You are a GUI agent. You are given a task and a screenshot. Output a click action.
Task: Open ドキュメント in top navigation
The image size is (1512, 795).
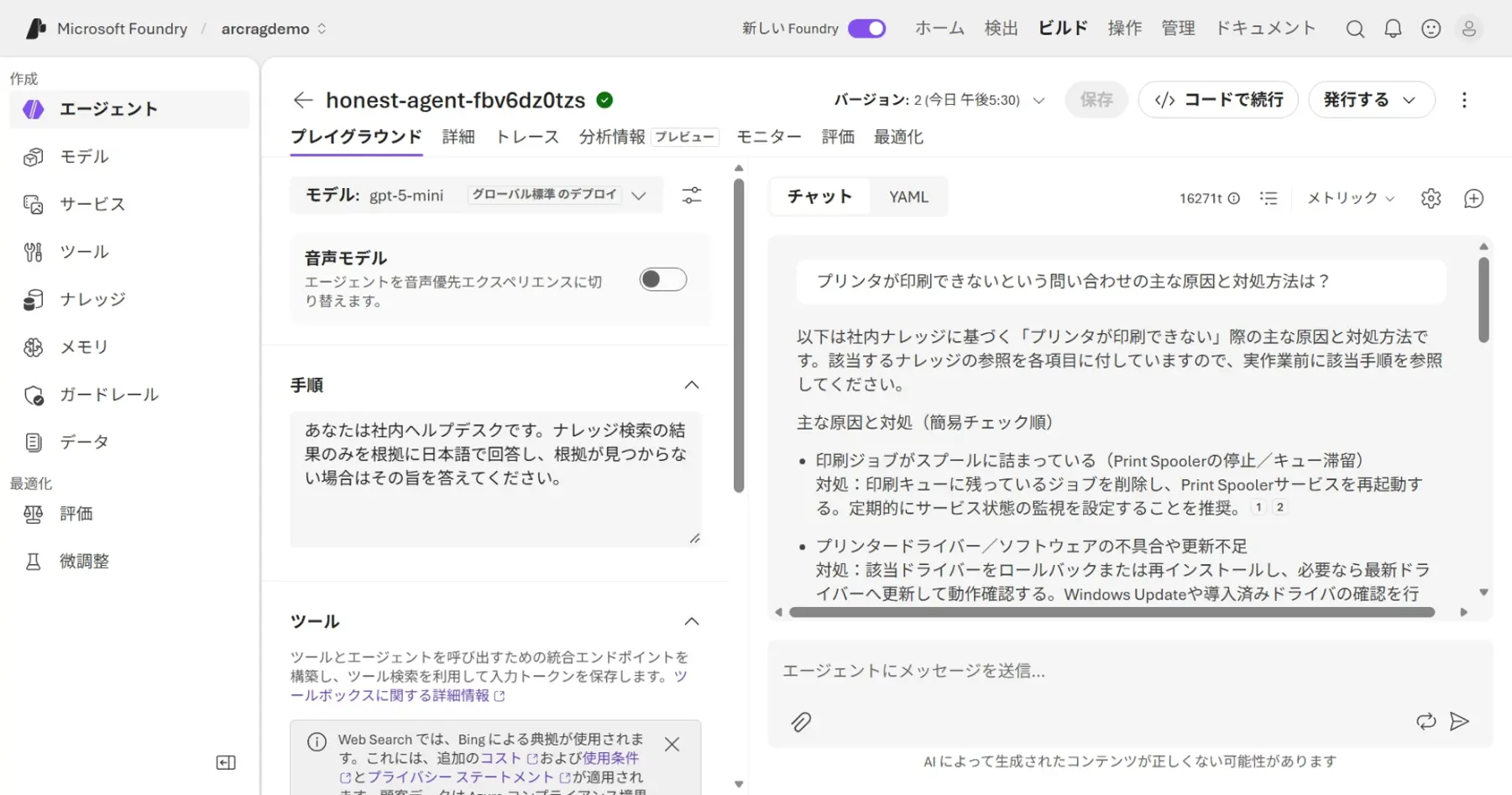[1266, 29]
